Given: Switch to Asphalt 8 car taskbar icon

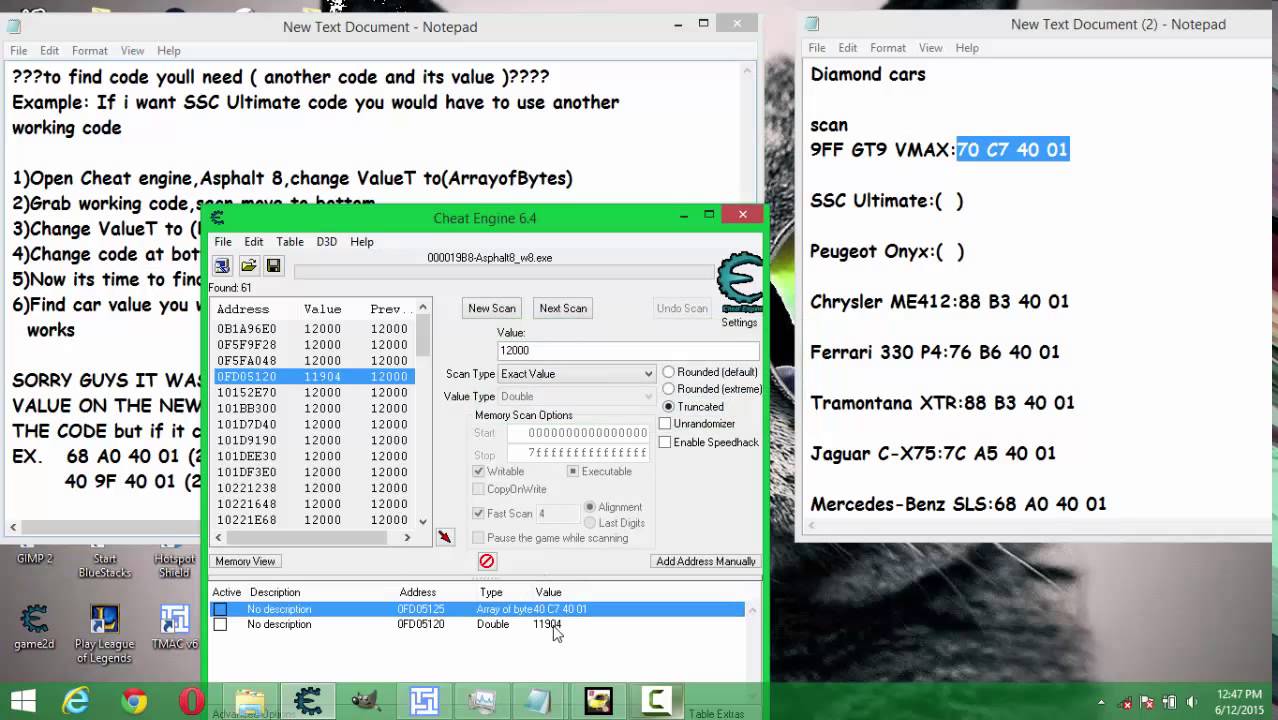Looking at the screenshot, I should [x=598, y=701].
